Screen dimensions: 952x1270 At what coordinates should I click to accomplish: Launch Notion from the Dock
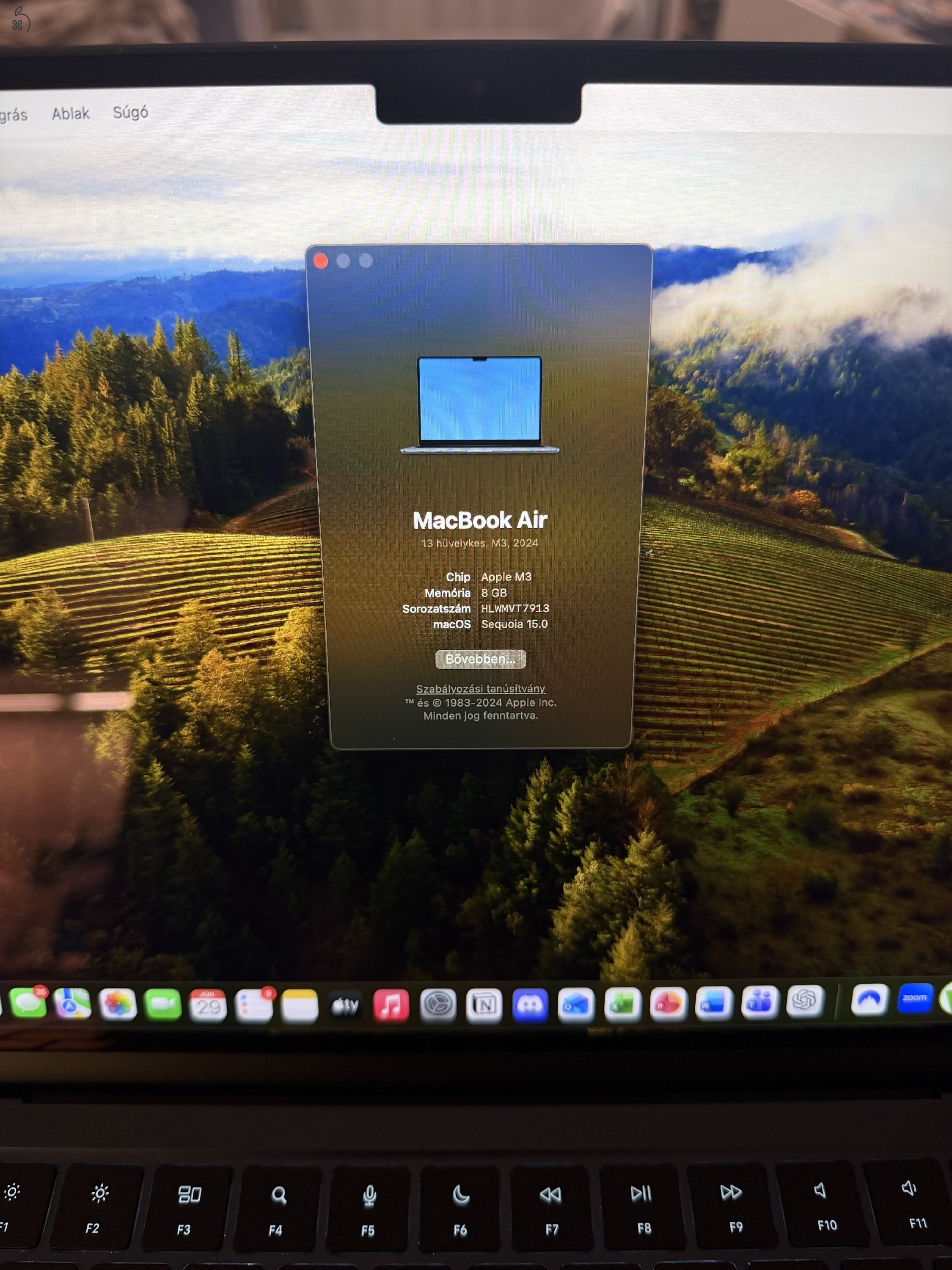pos(484,1005)
